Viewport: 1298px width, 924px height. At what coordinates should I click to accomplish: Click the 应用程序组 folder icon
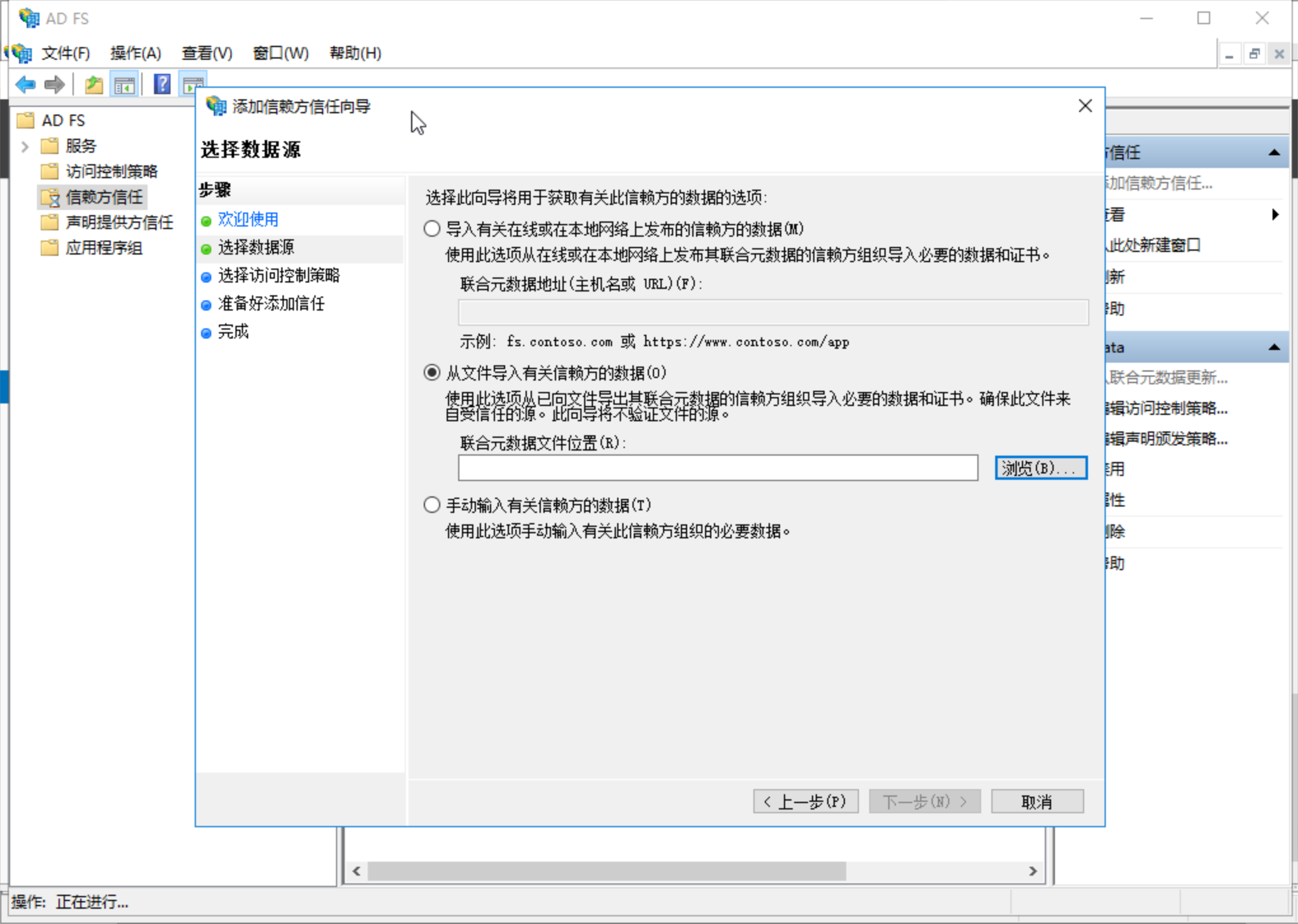coord(50,248)
